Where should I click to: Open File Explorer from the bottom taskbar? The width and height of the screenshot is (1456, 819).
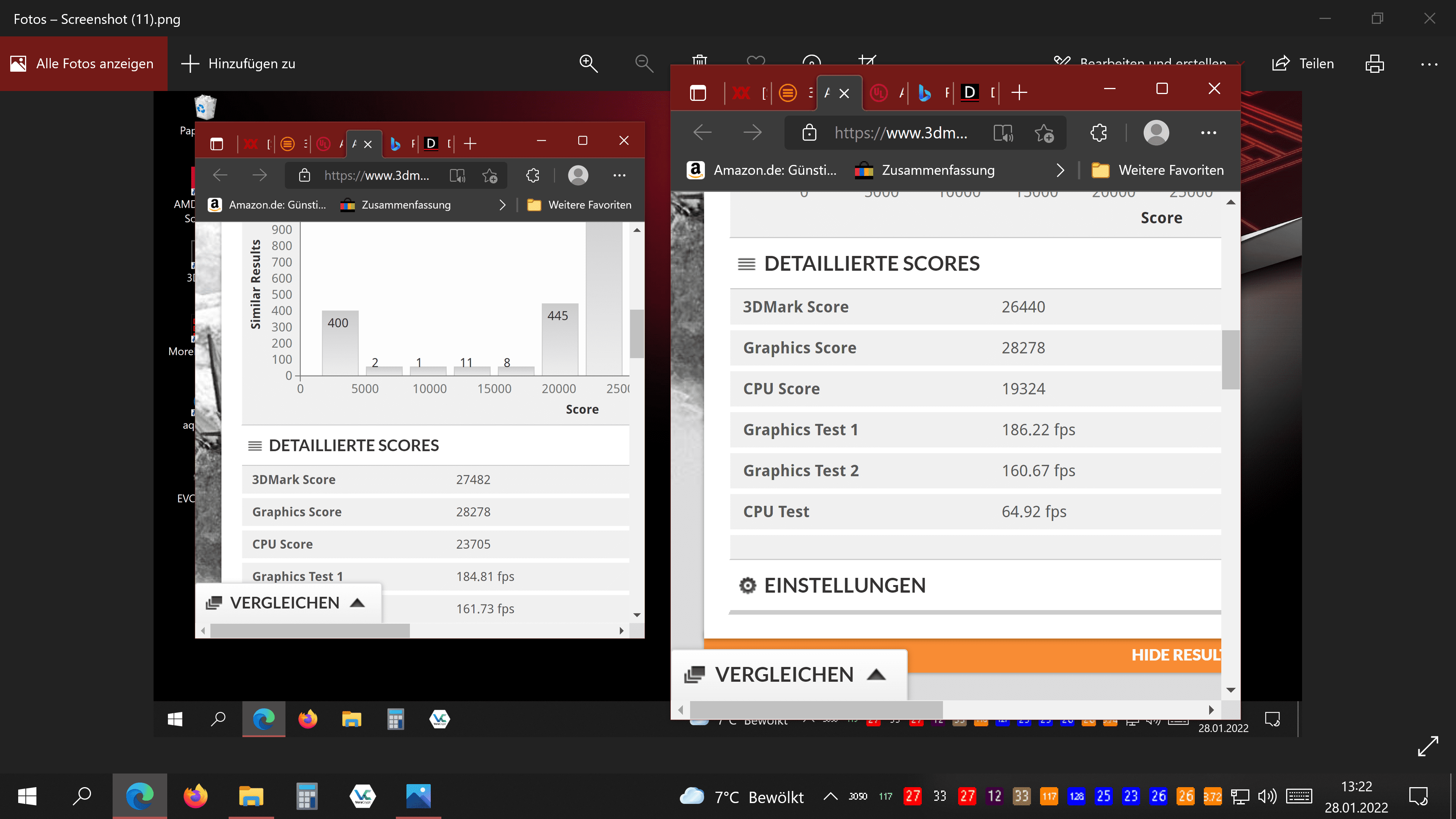click(251, 796)
